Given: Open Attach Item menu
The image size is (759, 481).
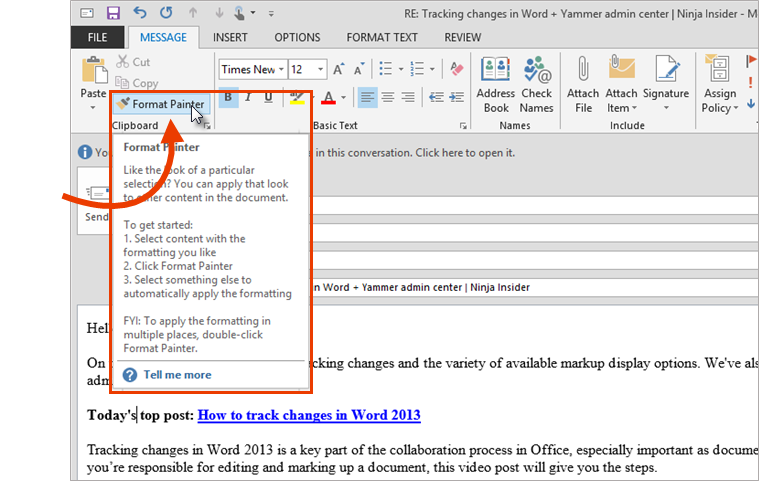Looking at the screenshot, I should 622,85.
